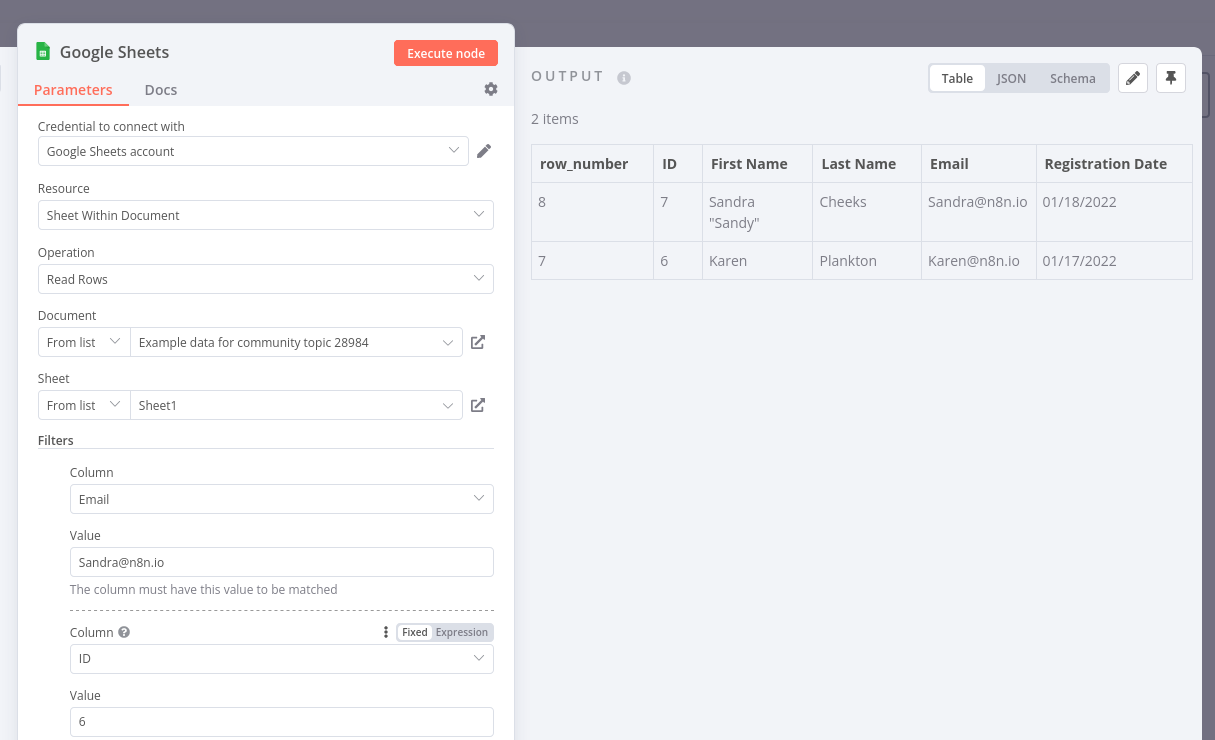The image size is (1215, 740).
Task: Open the Email filter column dropdown
Action: (281, 499)
